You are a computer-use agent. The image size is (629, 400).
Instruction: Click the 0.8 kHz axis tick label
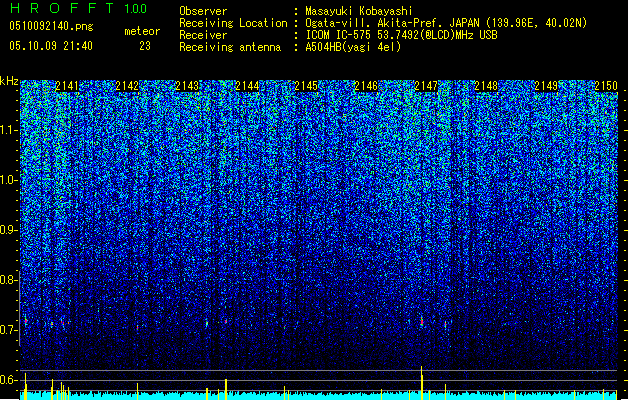pos(9,280)
